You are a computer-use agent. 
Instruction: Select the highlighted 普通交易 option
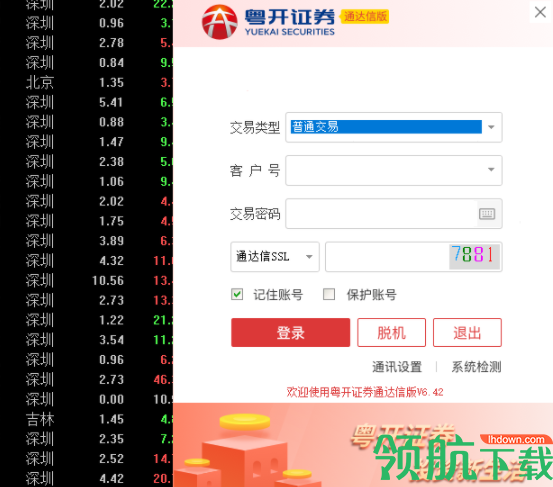[386, 127]
